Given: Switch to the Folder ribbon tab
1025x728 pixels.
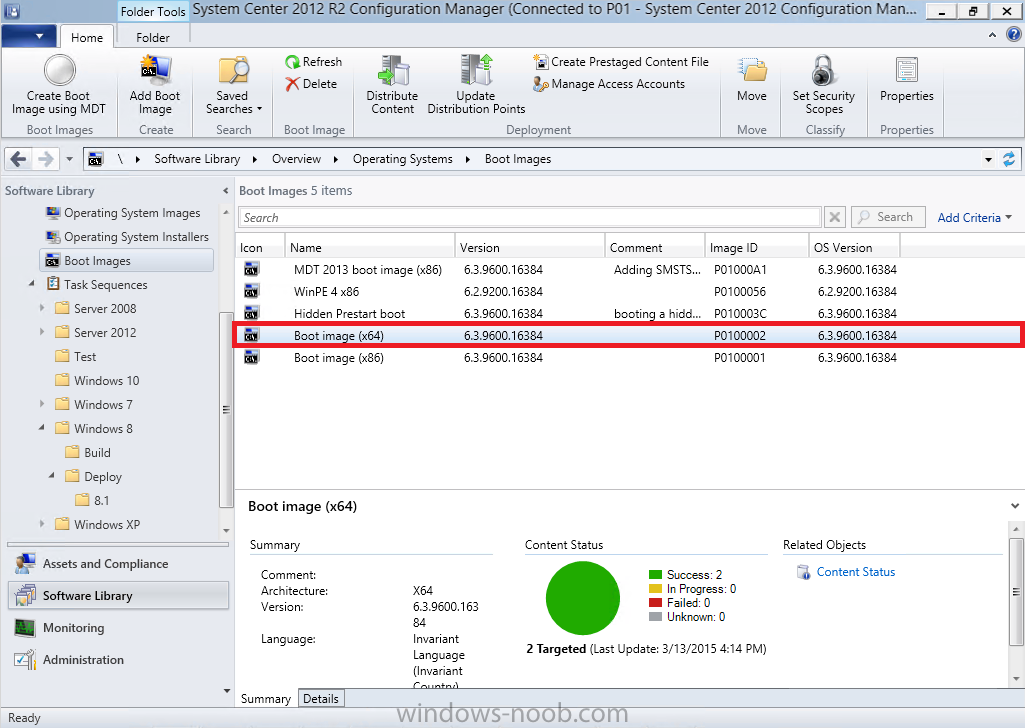Looking at the screenshot, I should point(153,37).
